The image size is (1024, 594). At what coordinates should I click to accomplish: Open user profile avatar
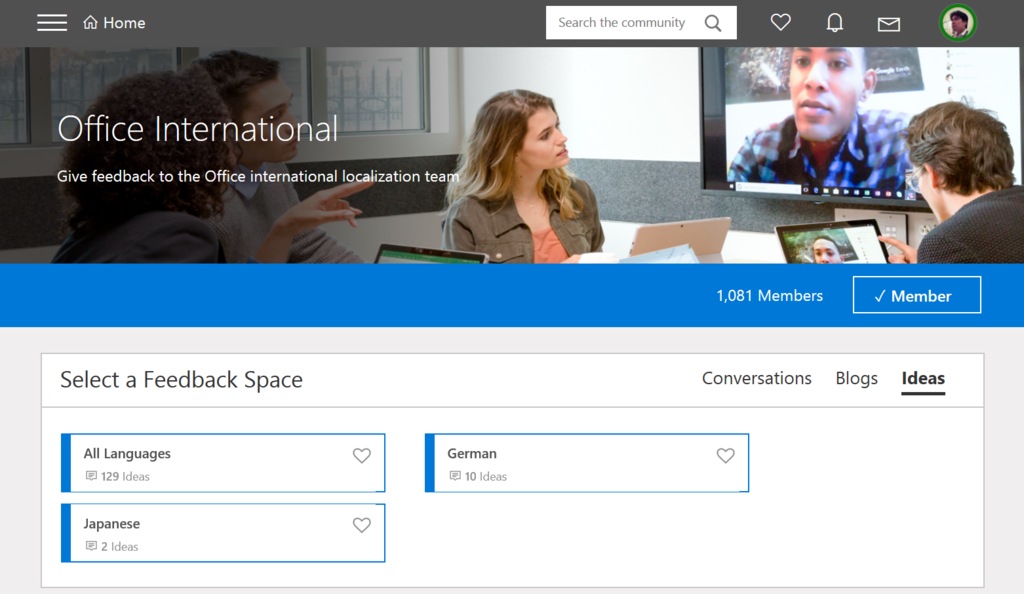point(958,23)
